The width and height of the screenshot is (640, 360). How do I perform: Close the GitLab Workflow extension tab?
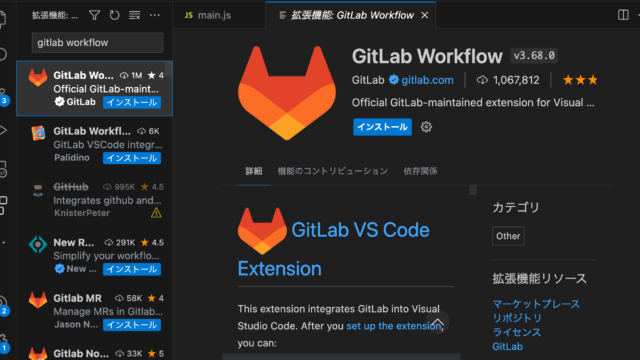(x=424, y=15)
